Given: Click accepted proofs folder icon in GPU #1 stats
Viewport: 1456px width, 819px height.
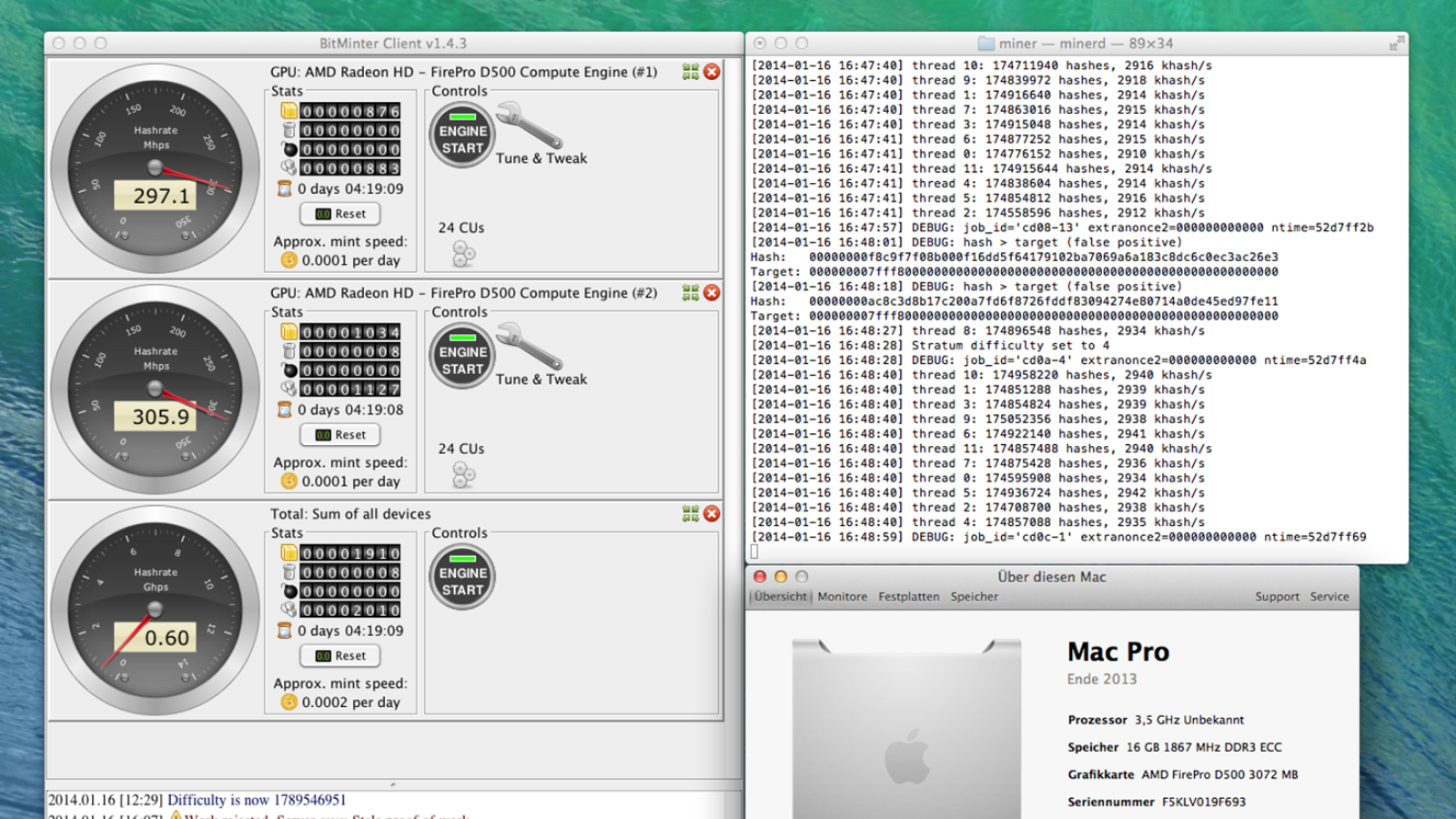Looking at the screenshot, I should pos(289,111).
